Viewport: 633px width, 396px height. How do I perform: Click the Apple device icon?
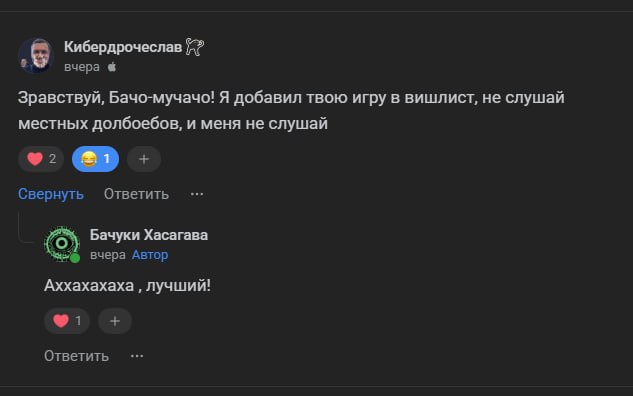(112, 67)
